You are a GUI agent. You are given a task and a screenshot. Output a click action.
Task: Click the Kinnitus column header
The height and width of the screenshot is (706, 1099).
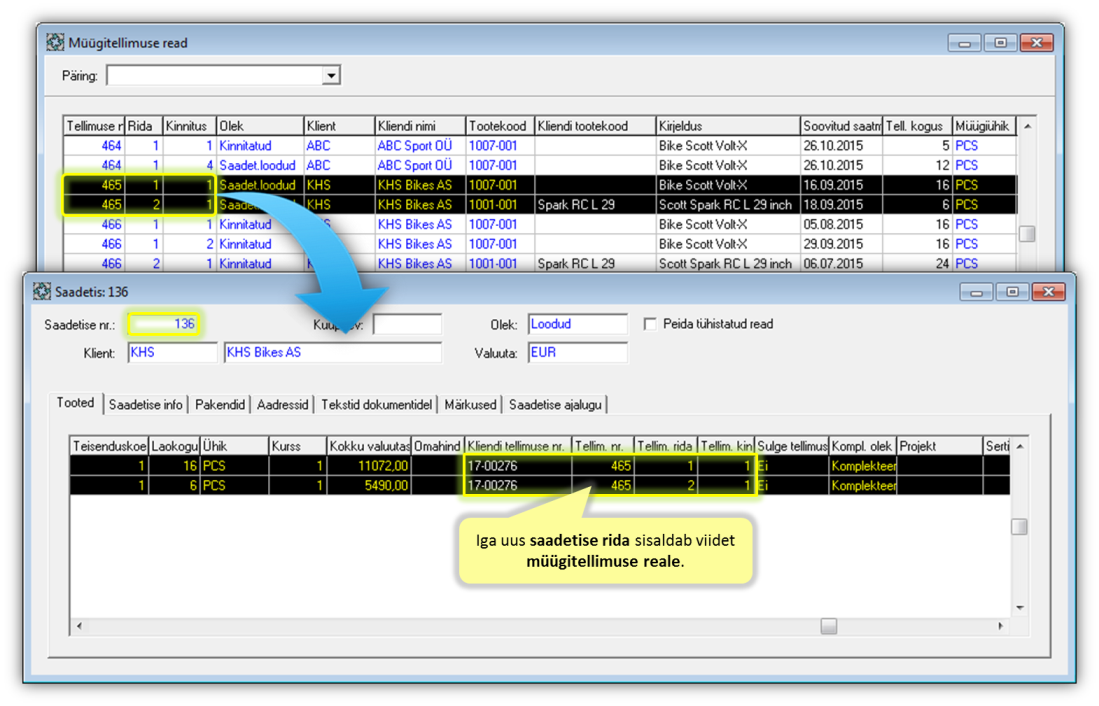point(189,126)
